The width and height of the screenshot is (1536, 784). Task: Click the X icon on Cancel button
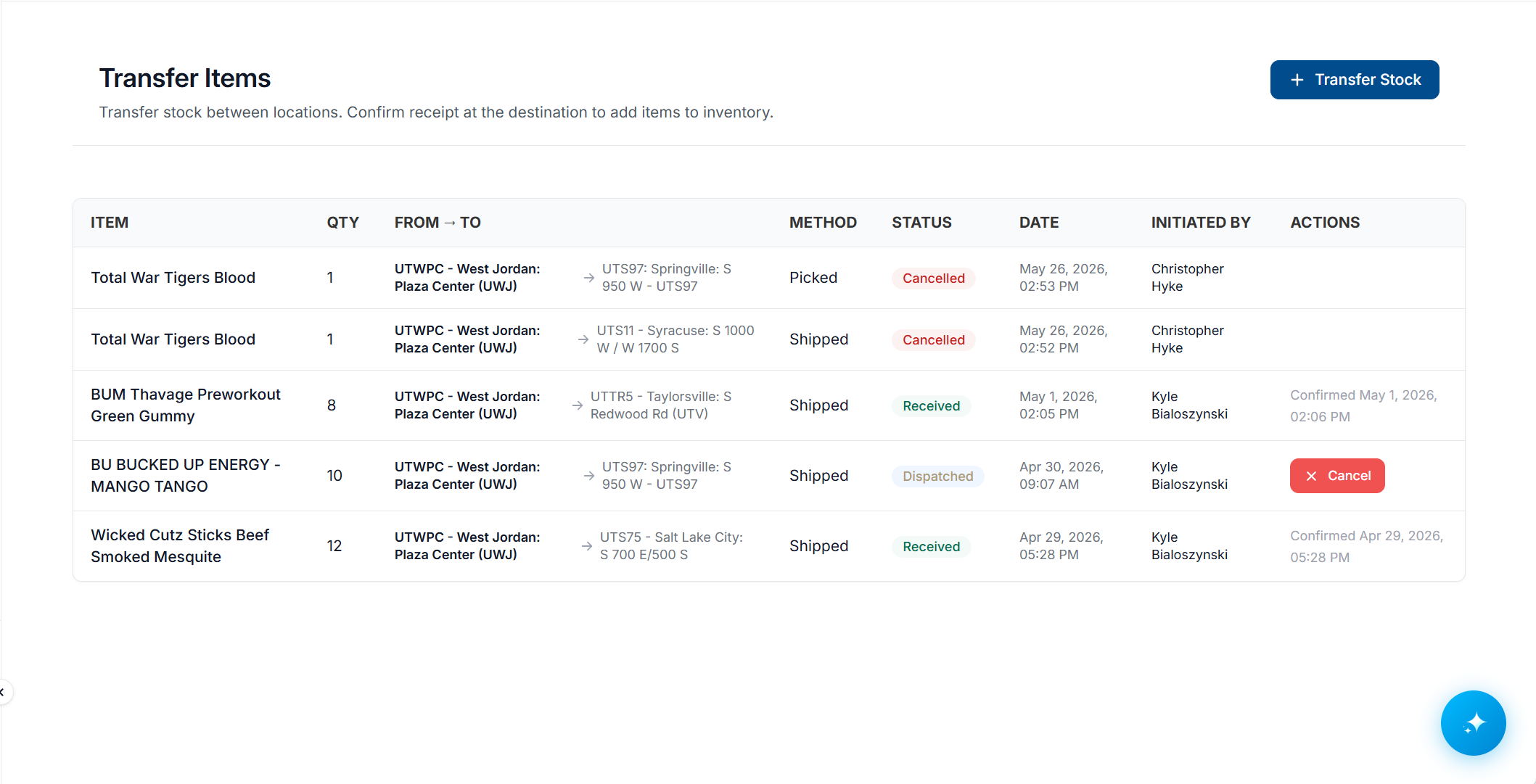[1311, 476]
